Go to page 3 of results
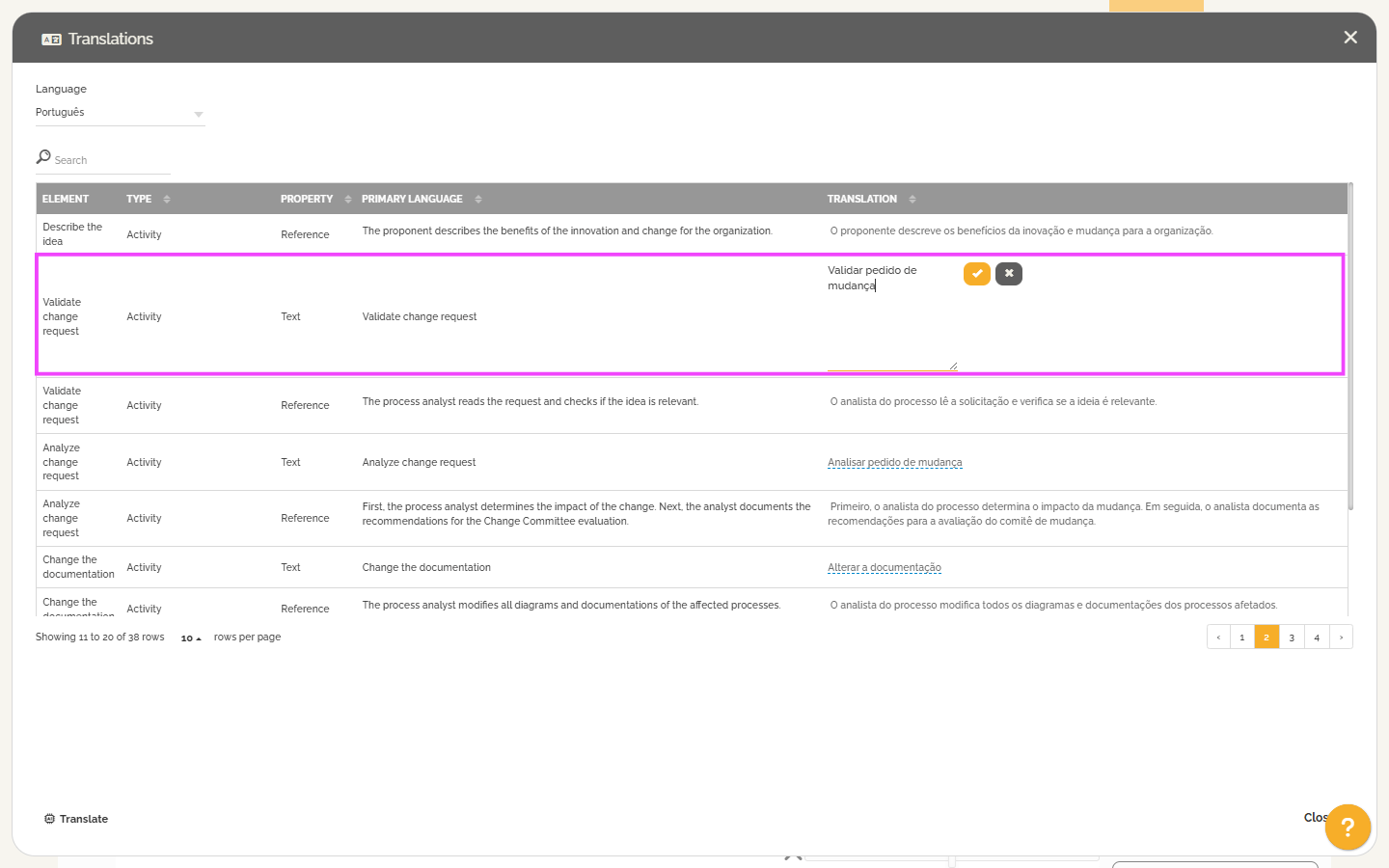The height and width of the screenshot is (868, 1389). 1292,637
